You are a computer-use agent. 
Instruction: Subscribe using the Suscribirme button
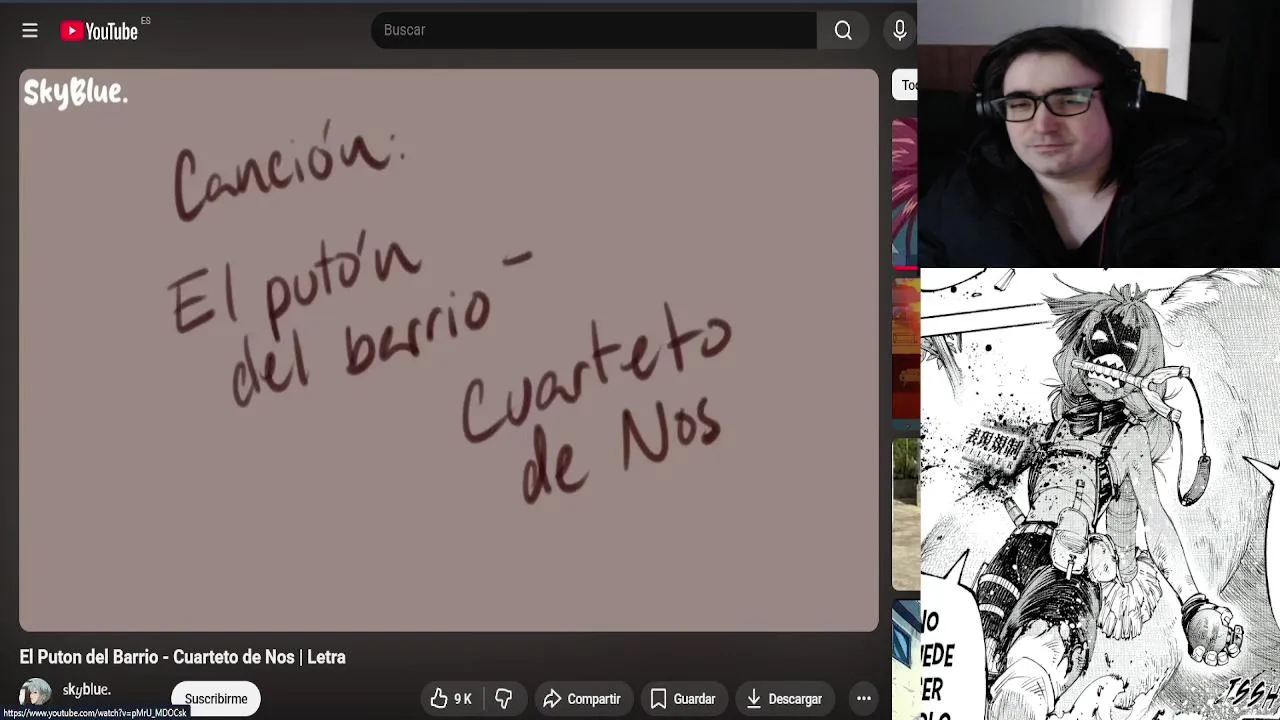216,699
